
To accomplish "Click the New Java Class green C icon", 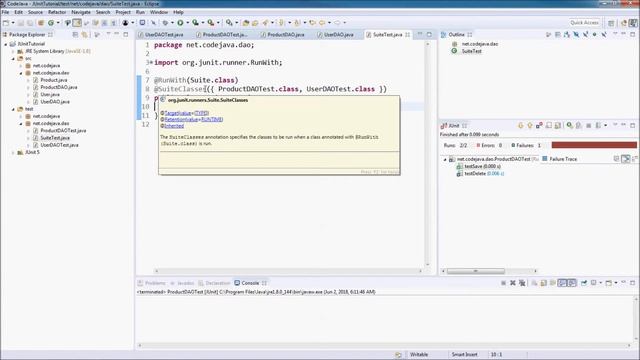I will tap(51, 23).
